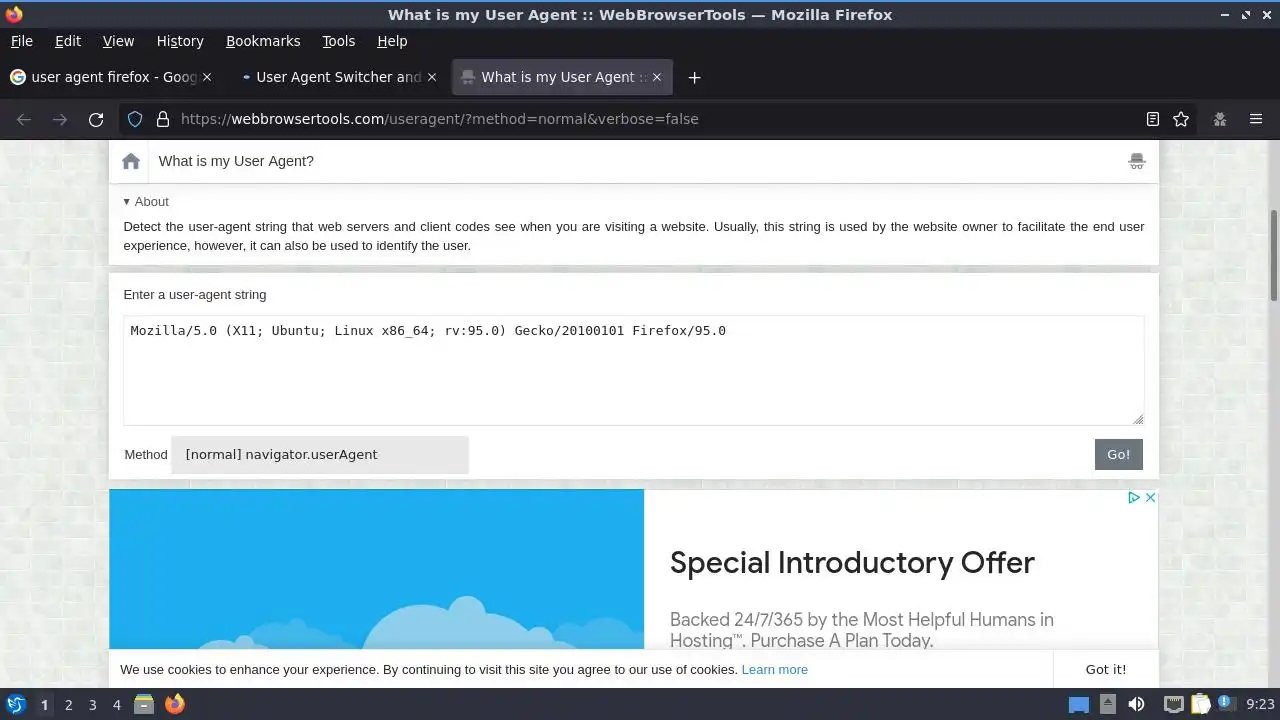Click the Special Introductory Offer ad headline
Image resolution: width=1280 pixels, height=720 pixels.
[x=852, y=563]
